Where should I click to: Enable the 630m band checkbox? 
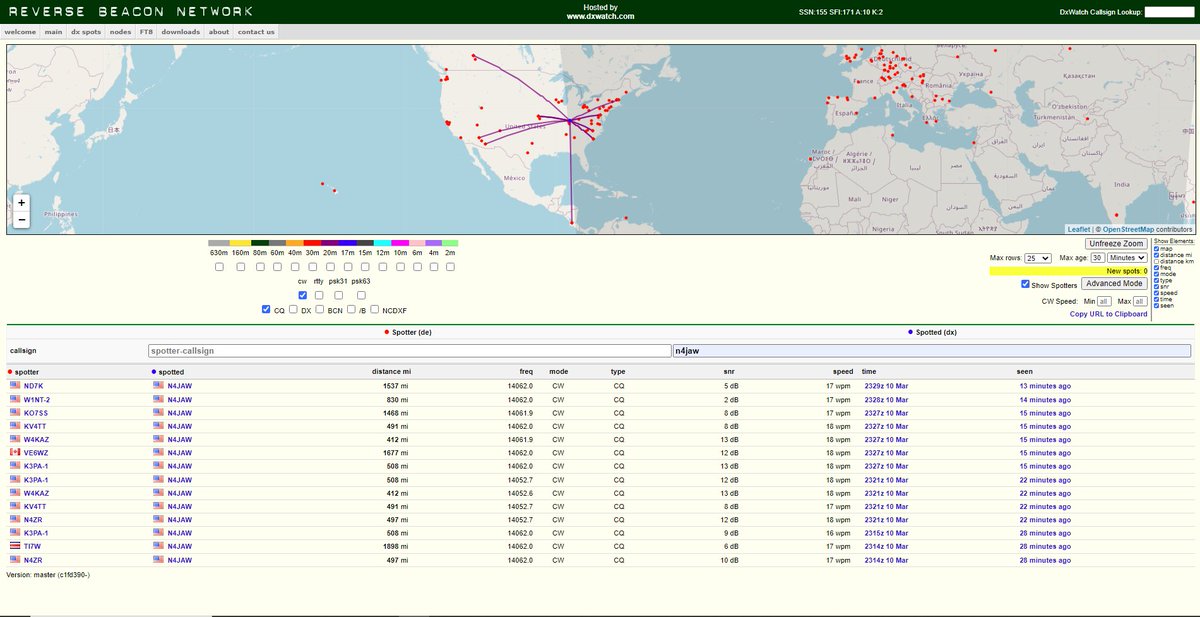point(219,267)
